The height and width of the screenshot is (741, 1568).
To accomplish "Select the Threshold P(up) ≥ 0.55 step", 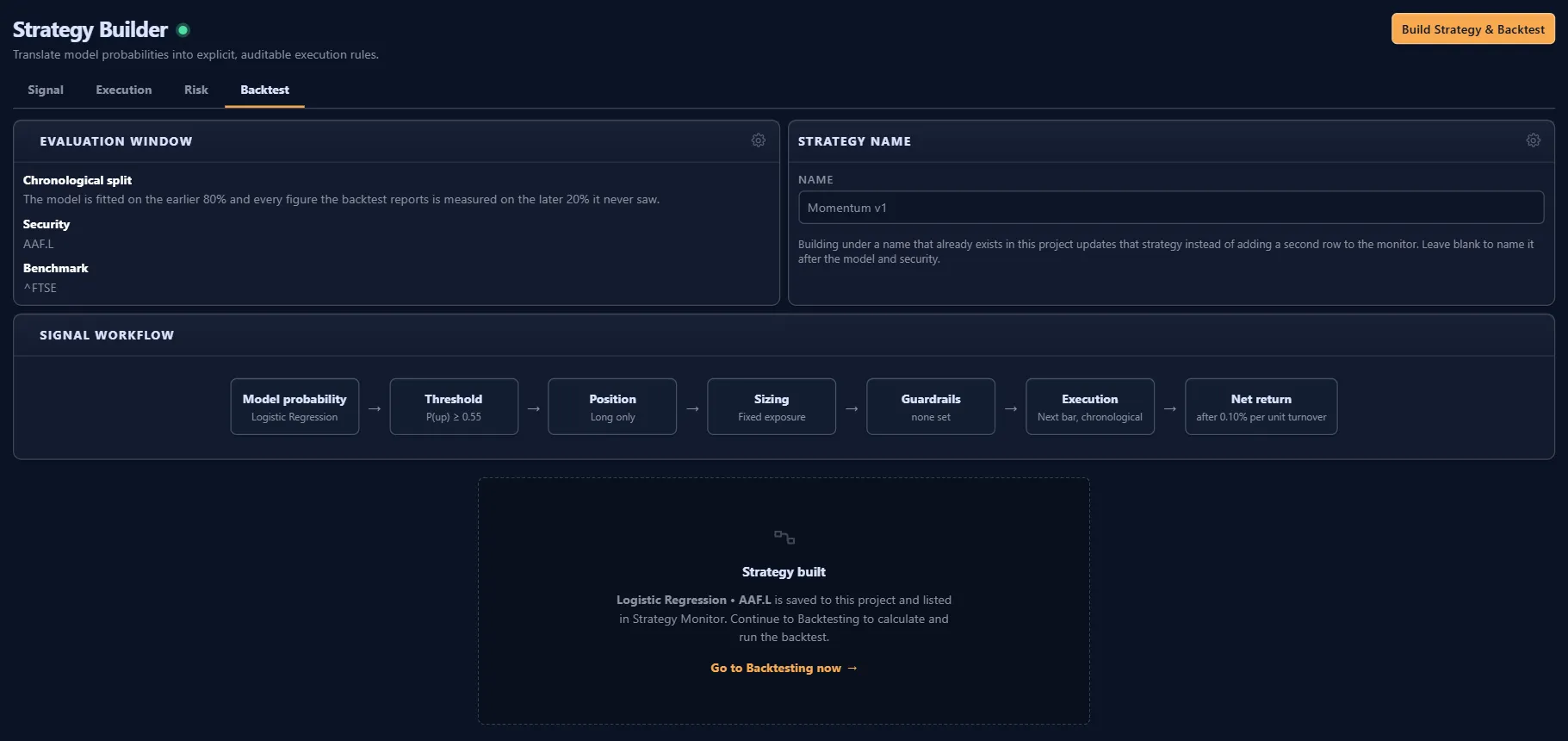I will 454,407.
